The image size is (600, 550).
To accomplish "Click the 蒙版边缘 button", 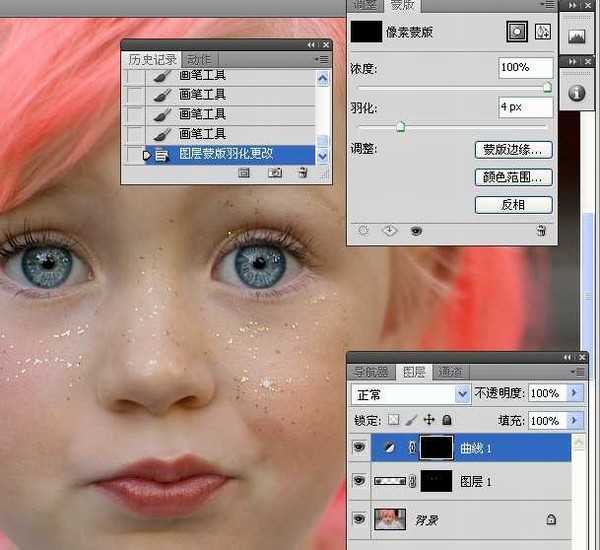I will pos(512,150).
